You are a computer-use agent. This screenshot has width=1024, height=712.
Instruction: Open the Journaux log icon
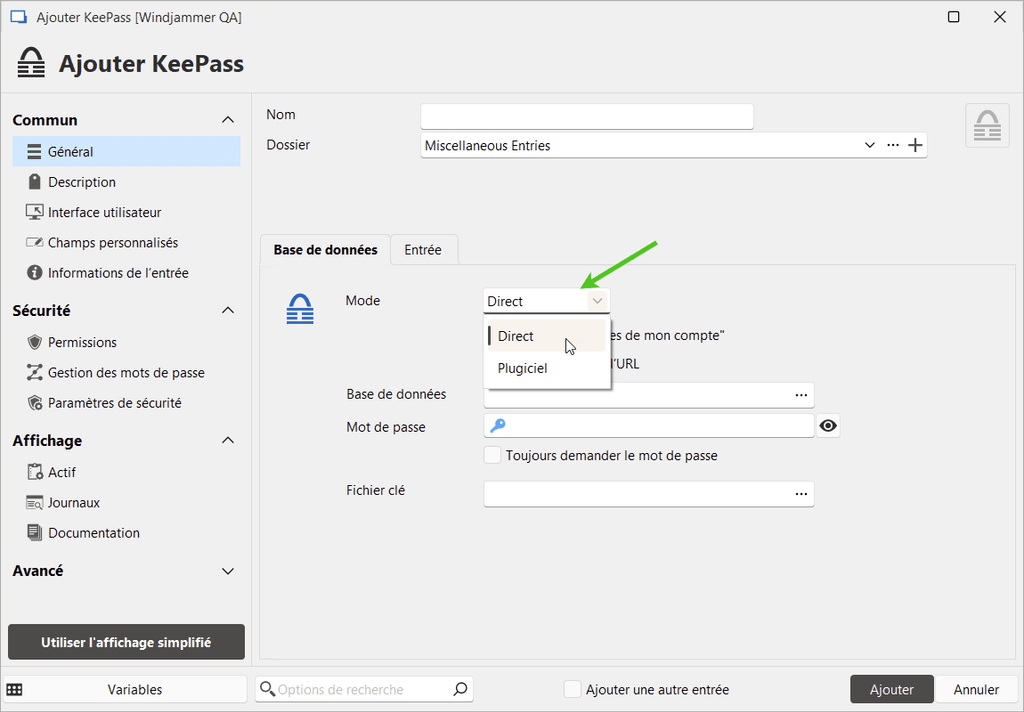click(33, 502)
